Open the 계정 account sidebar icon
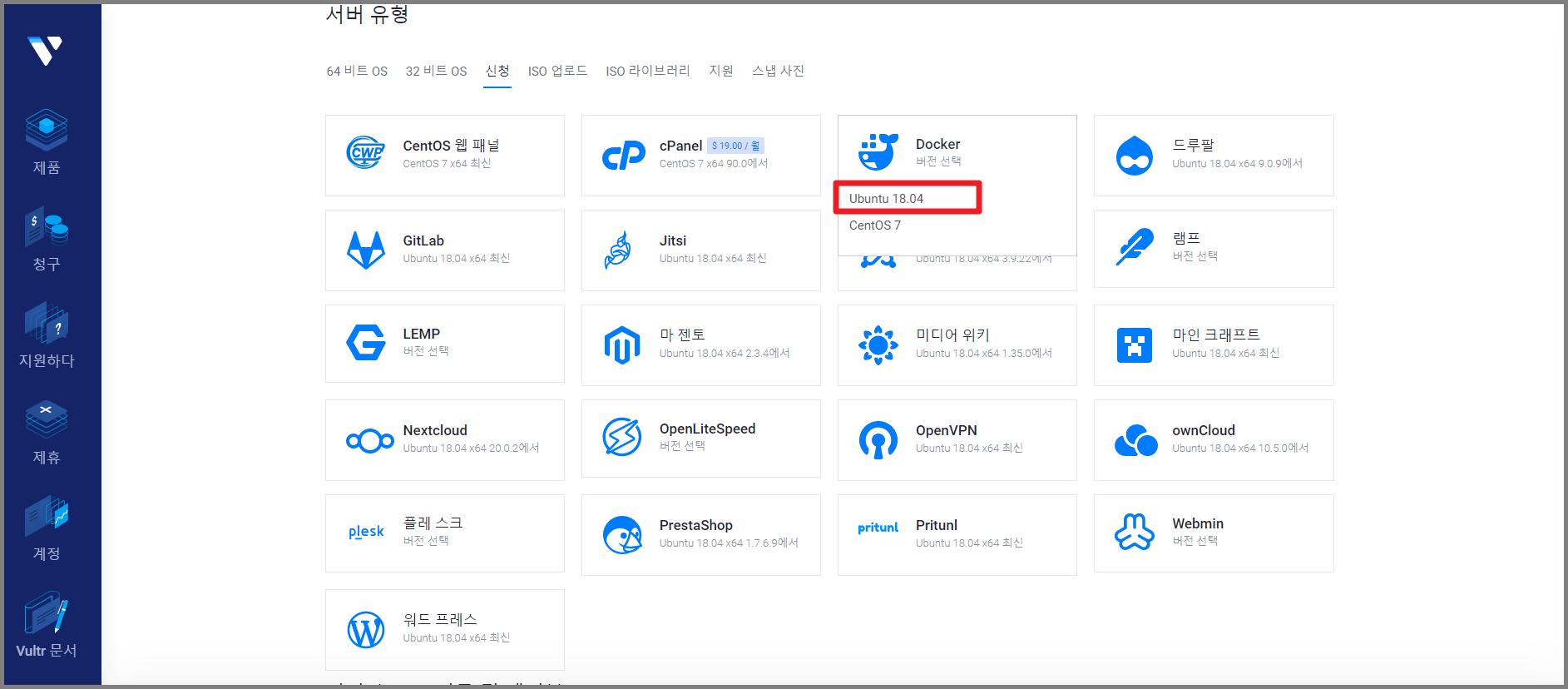 (47, 516)
